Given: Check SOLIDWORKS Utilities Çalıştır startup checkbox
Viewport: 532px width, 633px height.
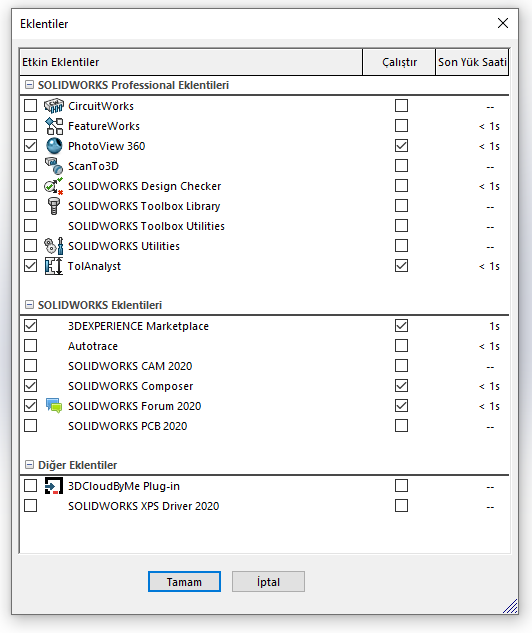Looking at the screenshot, I should 401,246.
